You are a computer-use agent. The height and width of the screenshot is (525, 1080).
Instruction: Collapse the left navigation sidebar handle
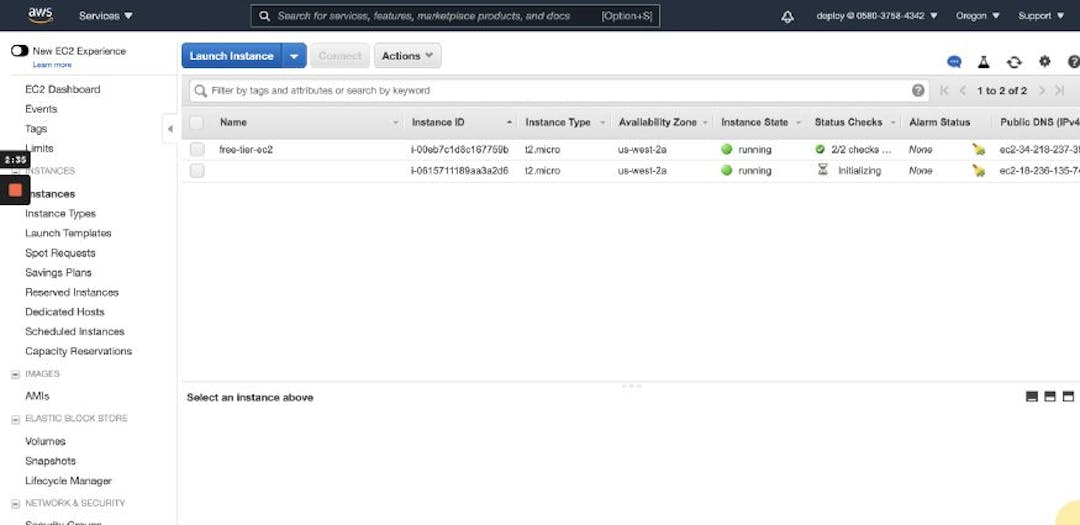170,129
